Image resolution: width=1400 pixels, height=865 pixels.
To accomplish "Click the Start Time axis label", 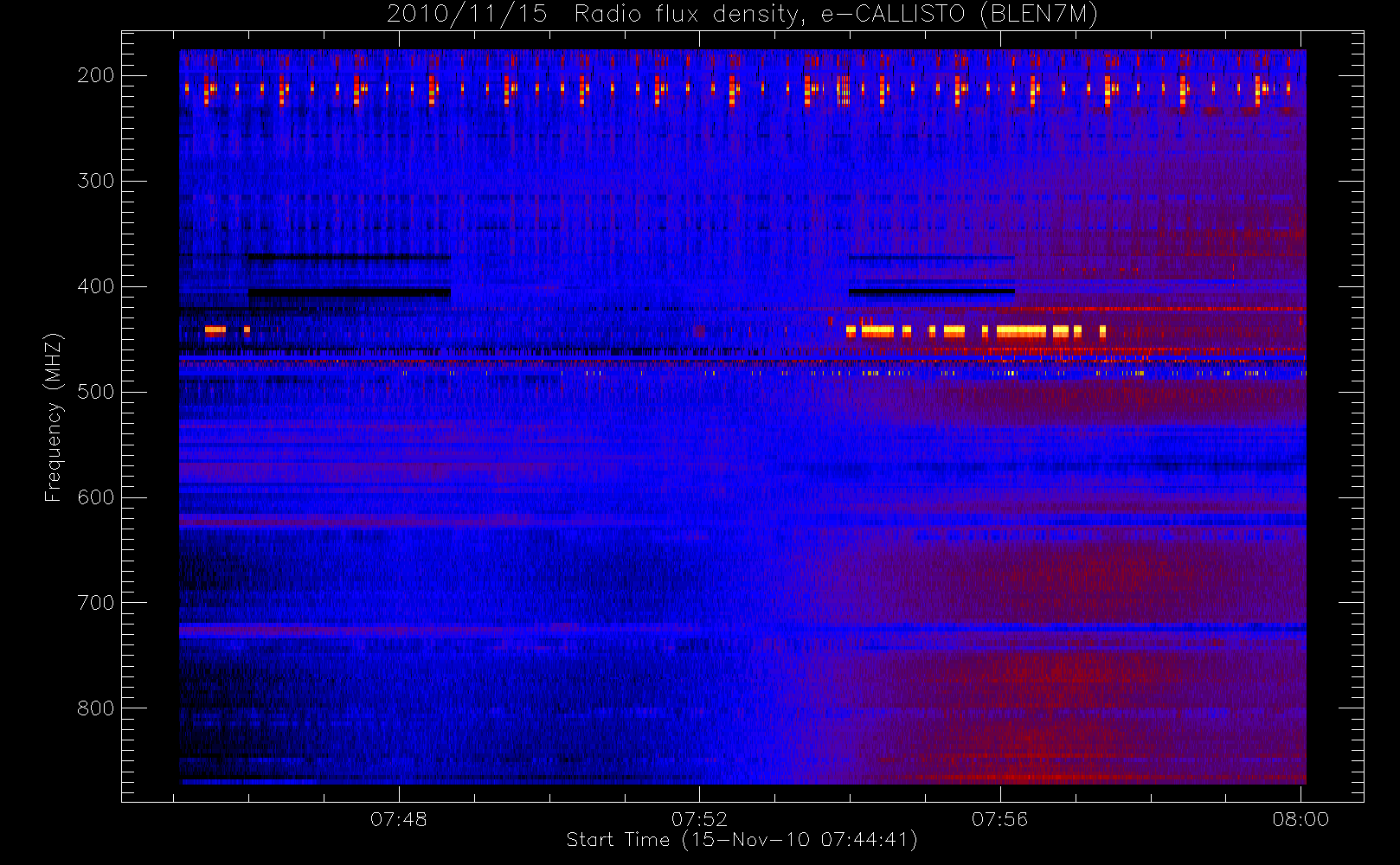I will (742, 840).
